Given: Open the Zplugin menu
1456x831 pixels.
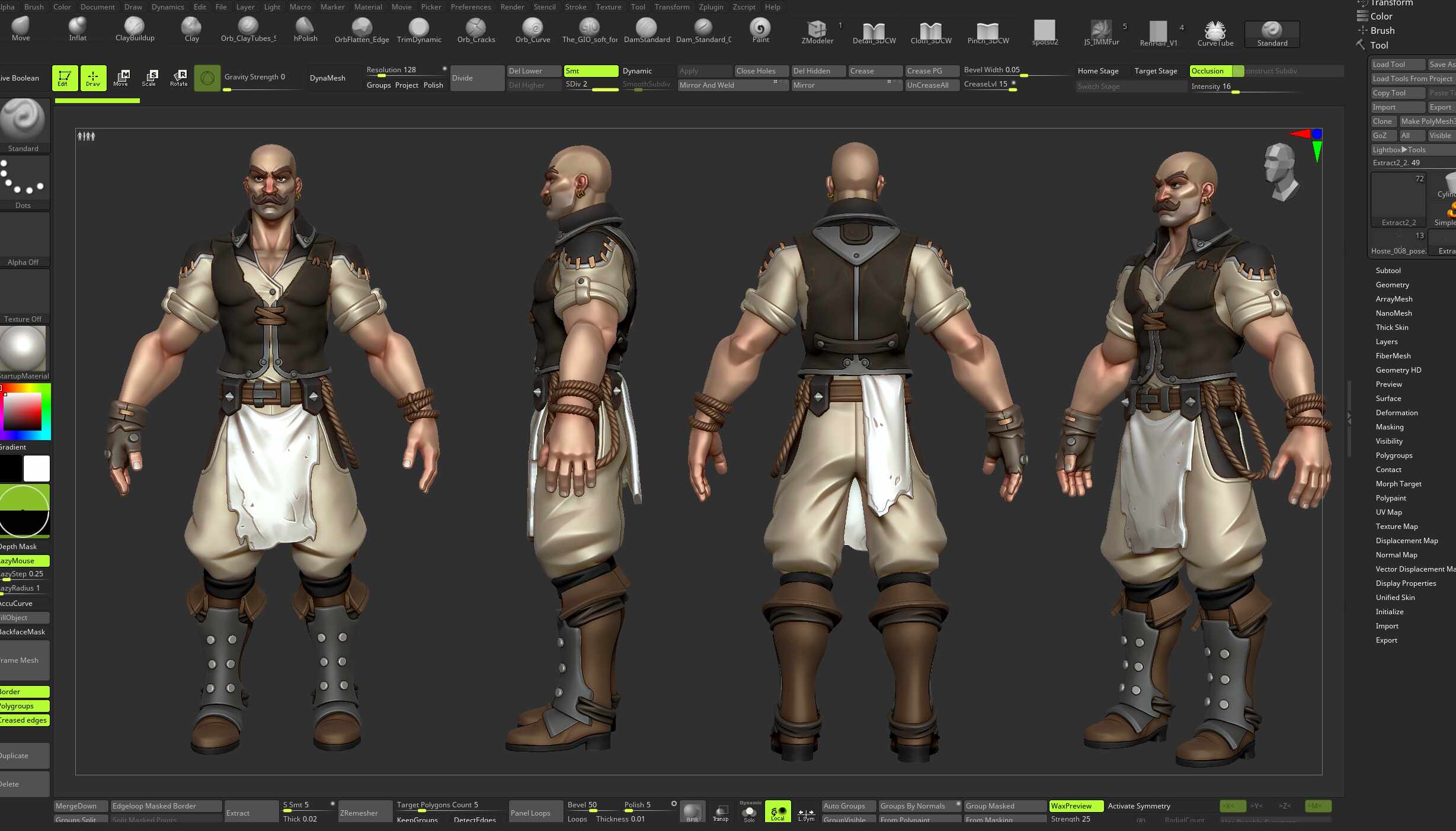Looking at the screenshot, I should pos(711,7).
